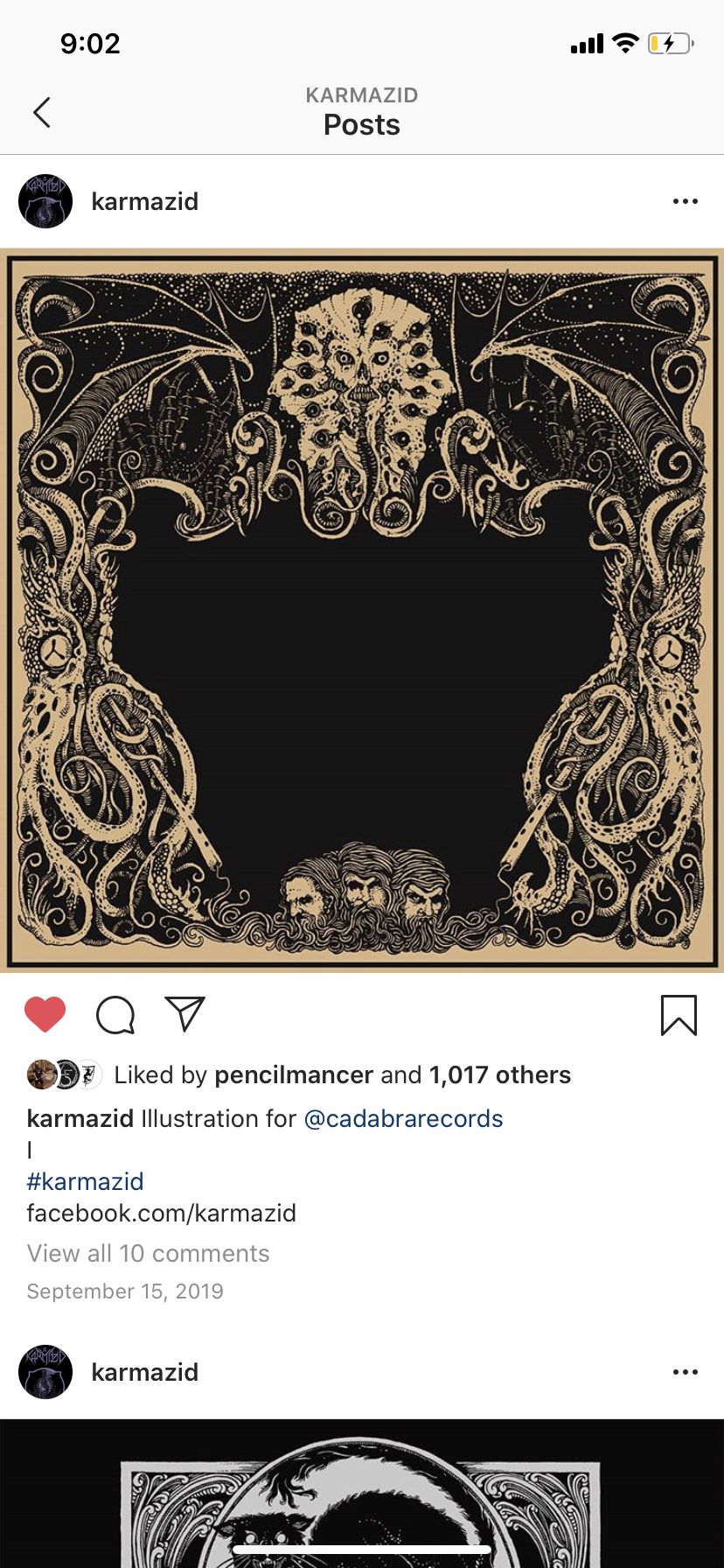This screenshot has width=724, height=1568.
Task: Share the post via the paper plane icon
Action: (184, 1014)
